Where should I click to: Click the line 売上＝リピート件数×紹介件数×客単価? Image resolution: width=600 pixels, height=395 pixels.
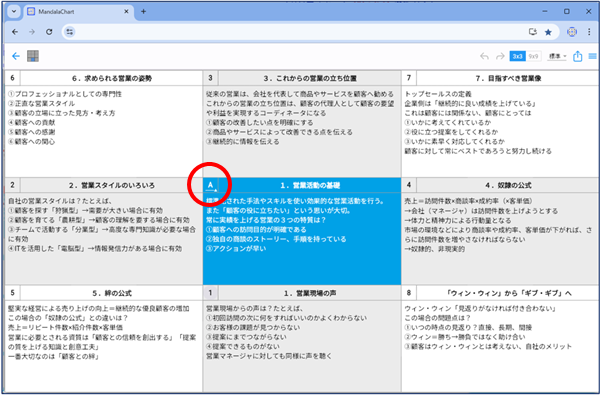coord(65,328)
